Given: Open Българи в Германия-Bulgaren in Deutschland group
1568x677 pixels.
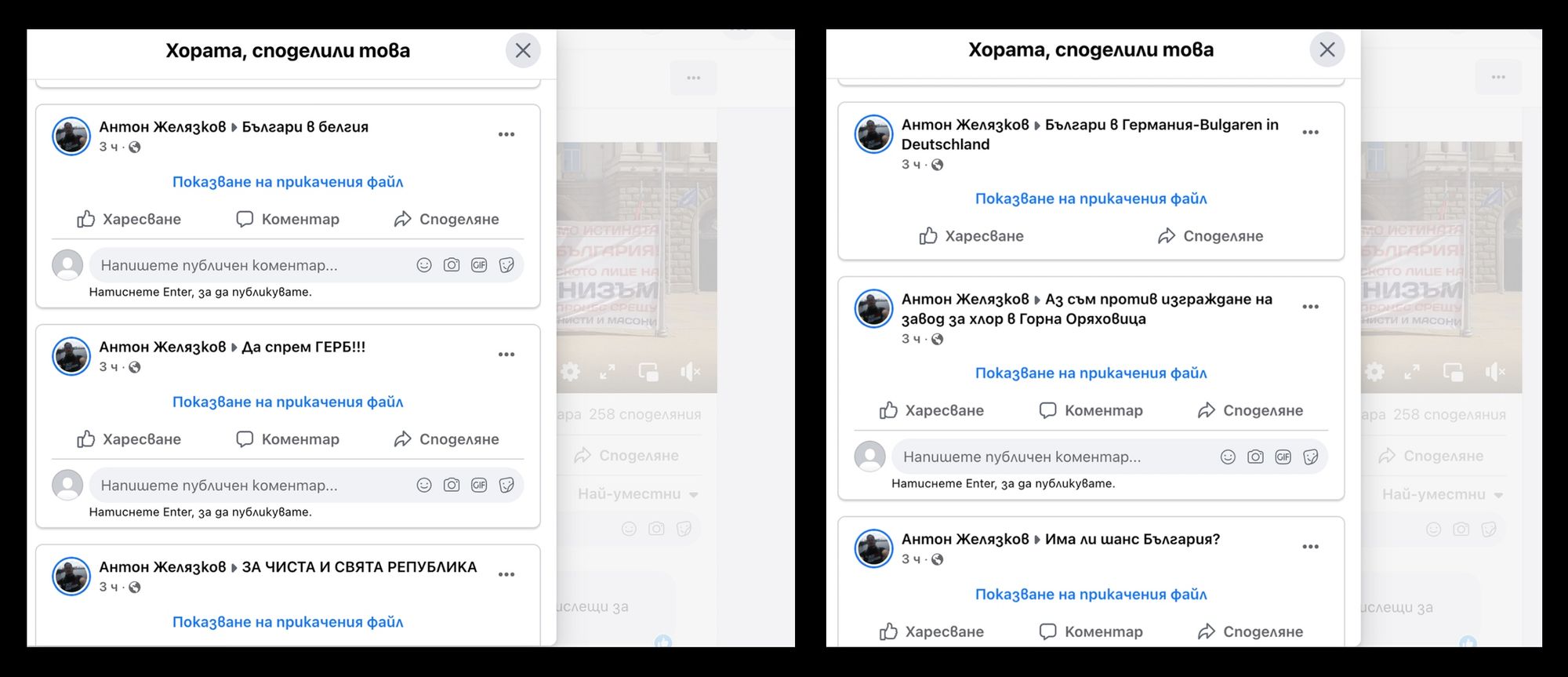Looking at the screenshot, I should [x=1090, y=134].
